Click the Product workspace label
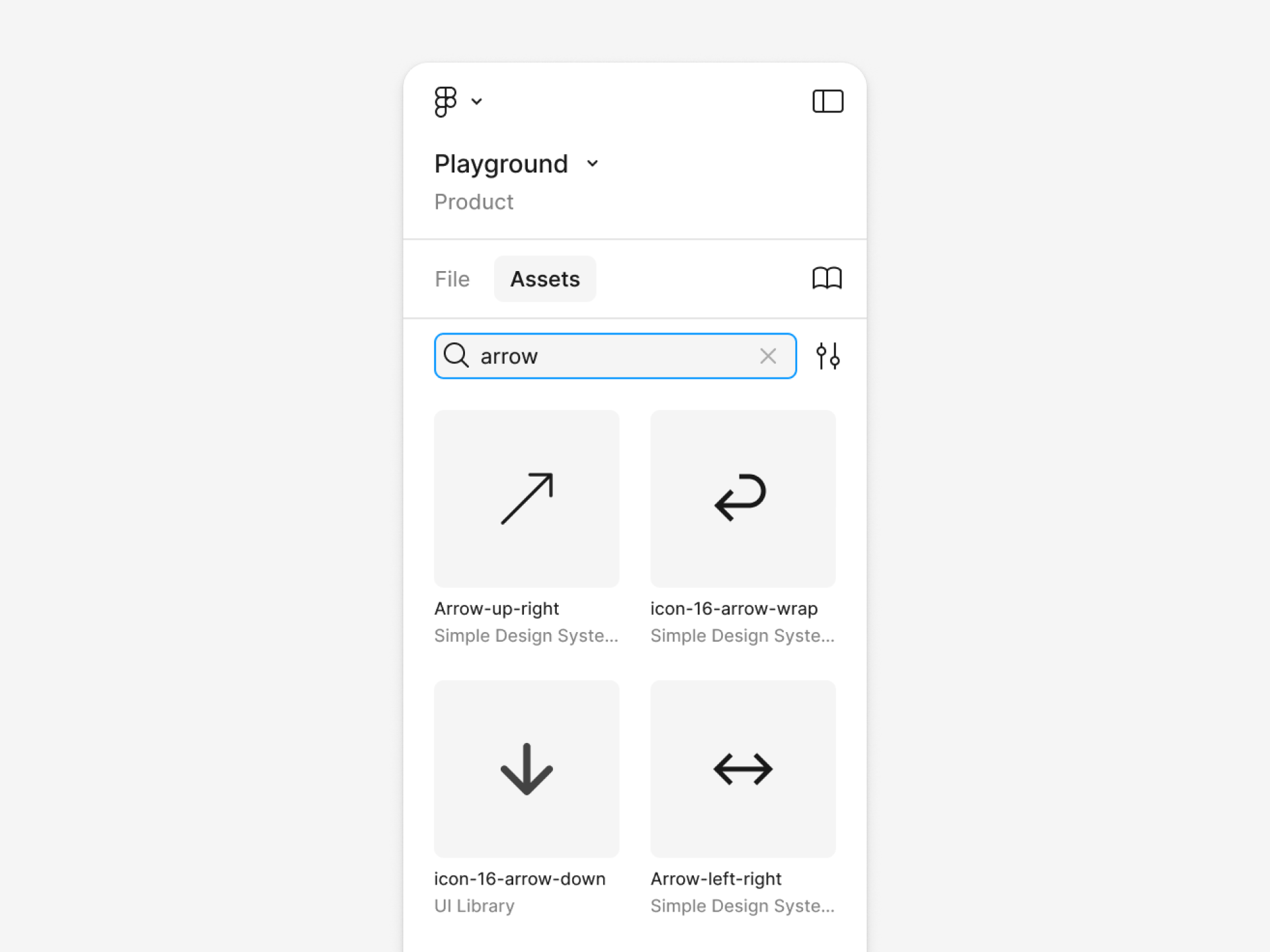Viewport: 1270px width, 952px height. [473, 202]
